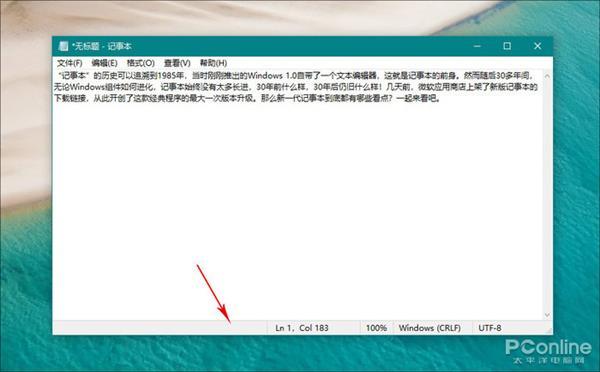This screenshot has width=600, height=372.
Task: Click the 100% zoom indicator
Action: 377,328
